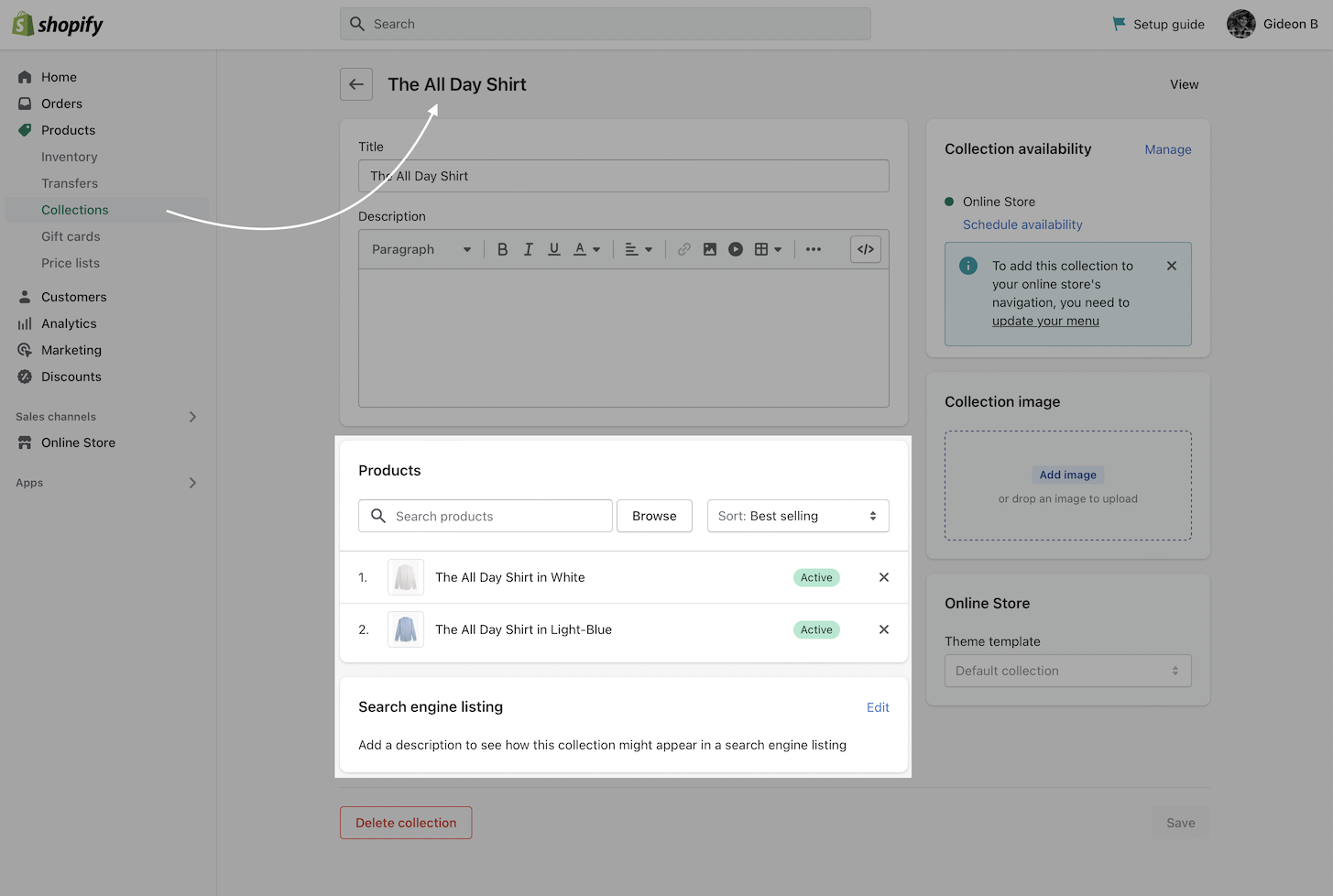Open Discounts from the sidebar

71,377
